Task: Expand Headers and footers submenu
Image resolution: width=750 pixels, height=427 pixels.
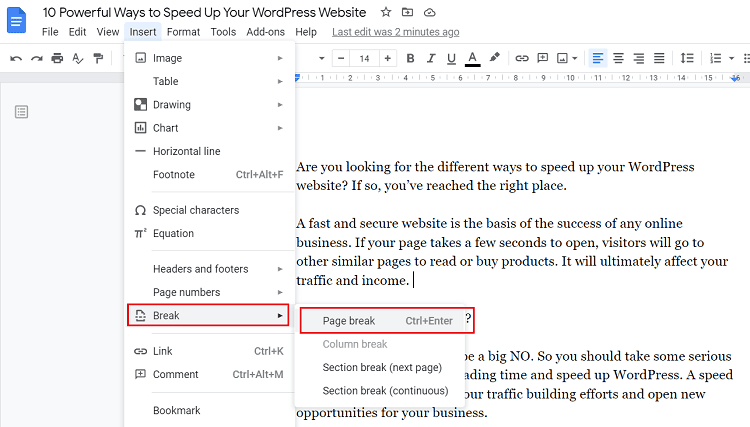Action: 210,269
